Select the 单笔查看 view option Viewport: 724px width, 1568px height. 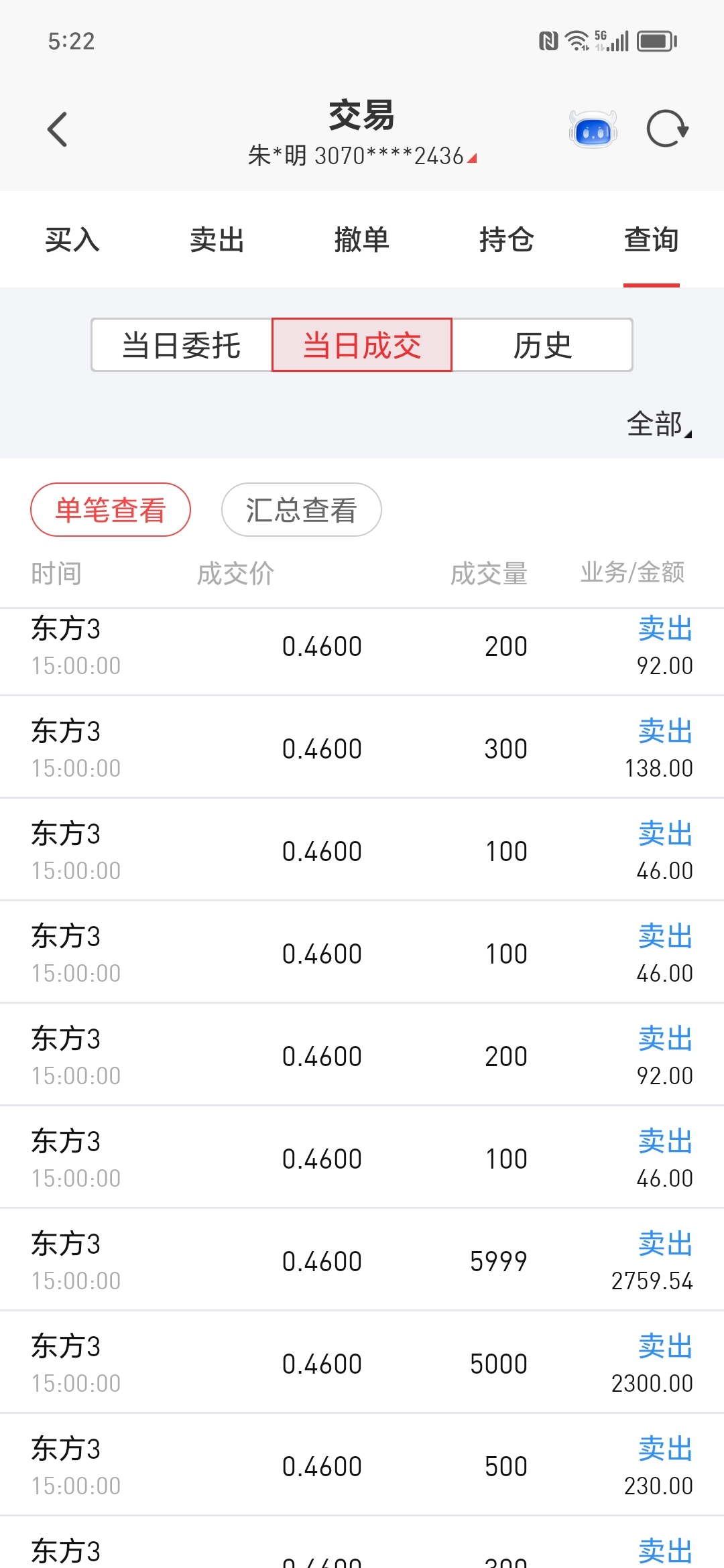point(111,510)
